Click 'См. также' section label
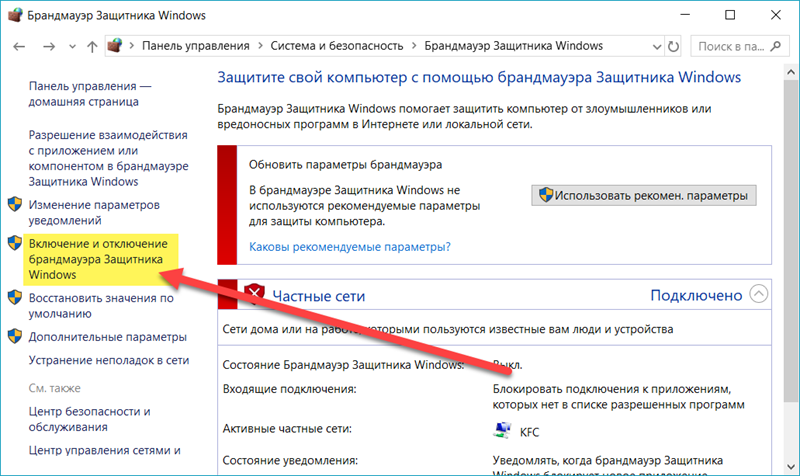 point(55,388)
